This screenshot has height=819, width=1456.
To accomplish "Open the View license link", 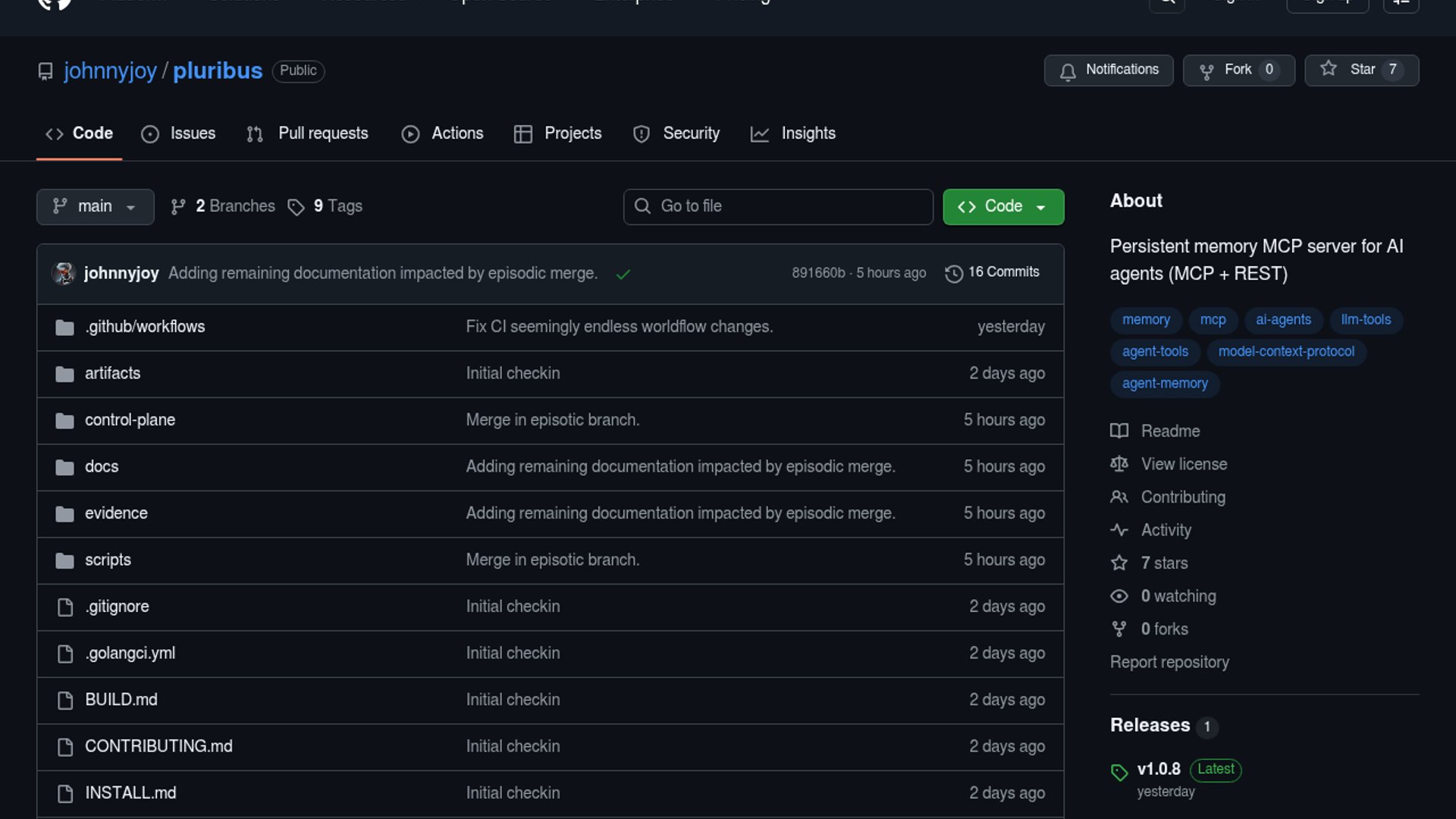I will [1183, 464].
